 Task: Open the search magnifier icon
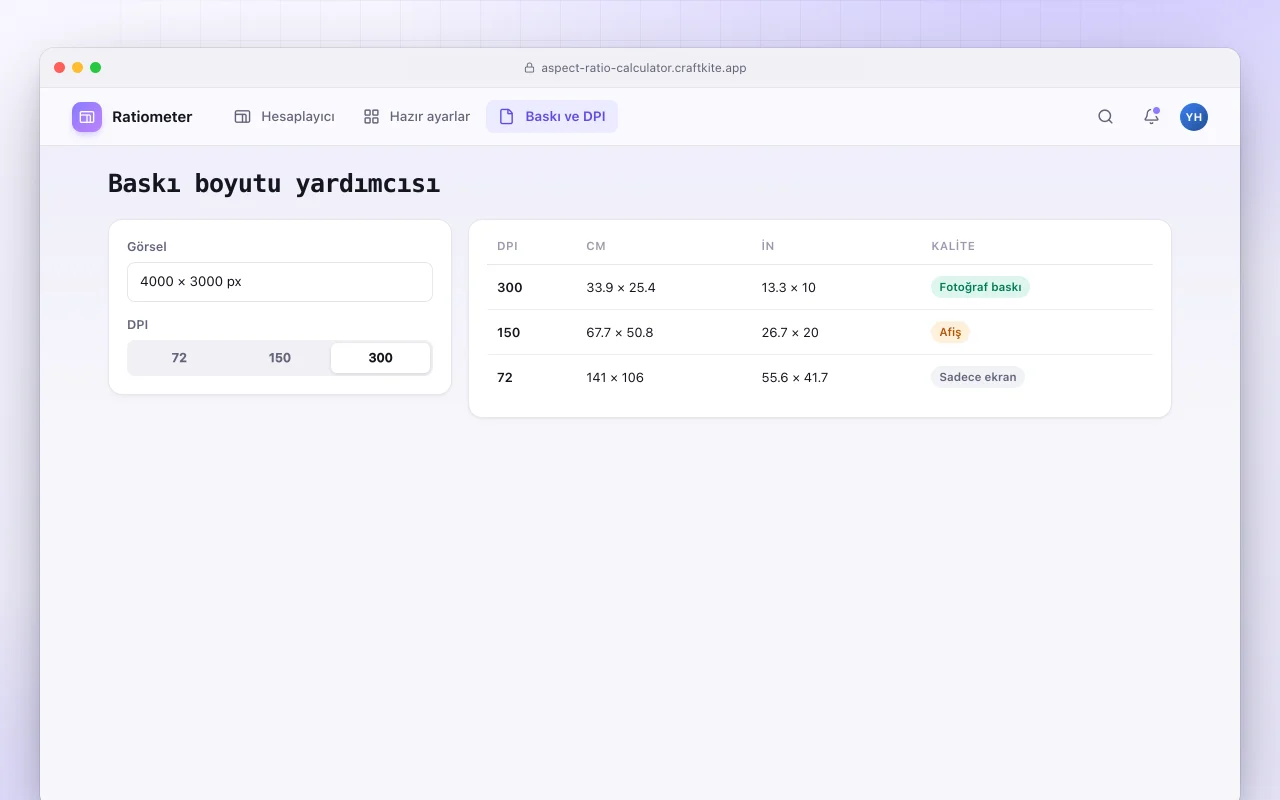1105,117
